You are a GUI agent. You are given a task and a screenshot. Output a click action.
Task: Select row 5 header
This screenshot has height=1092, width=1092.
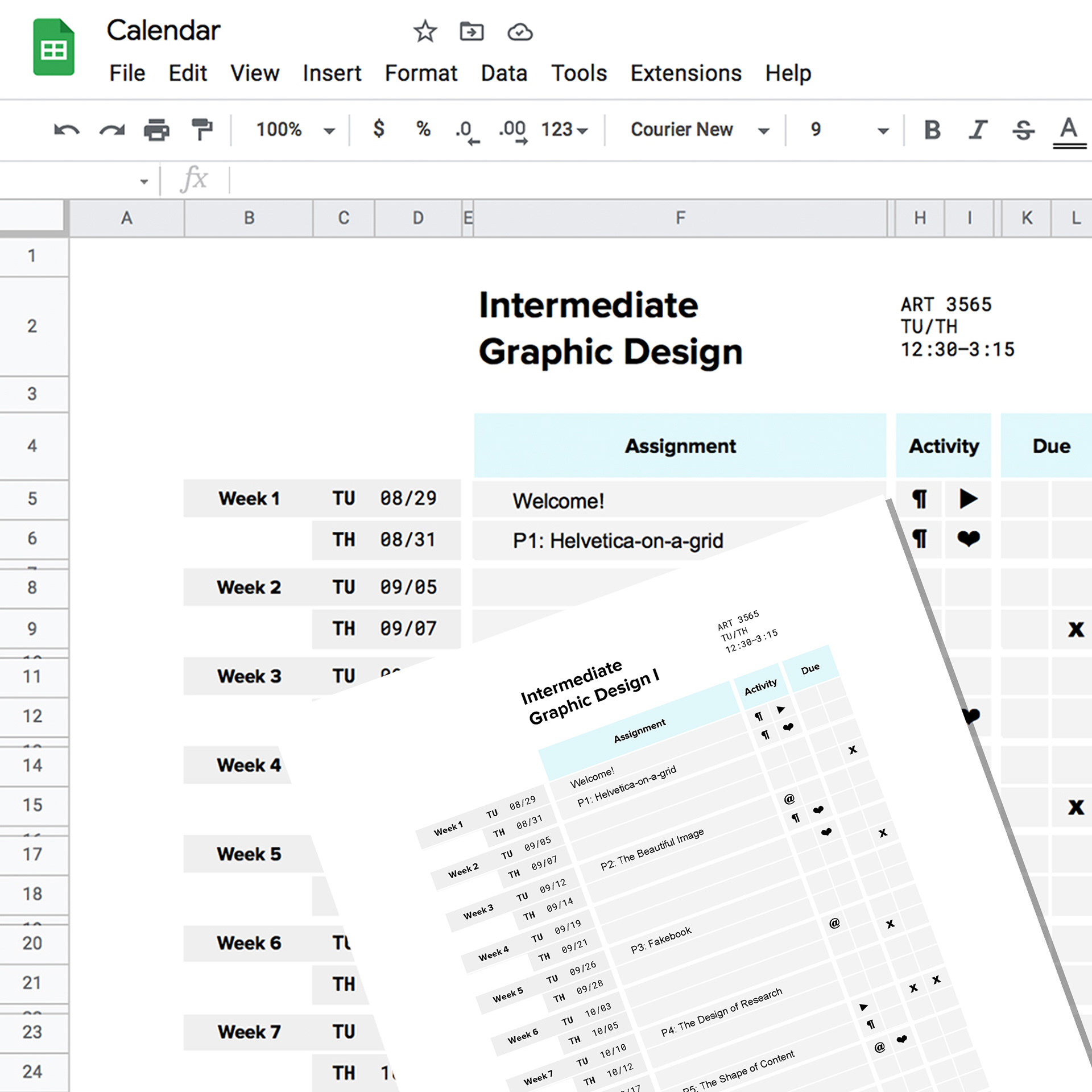[x=33, y=499]
